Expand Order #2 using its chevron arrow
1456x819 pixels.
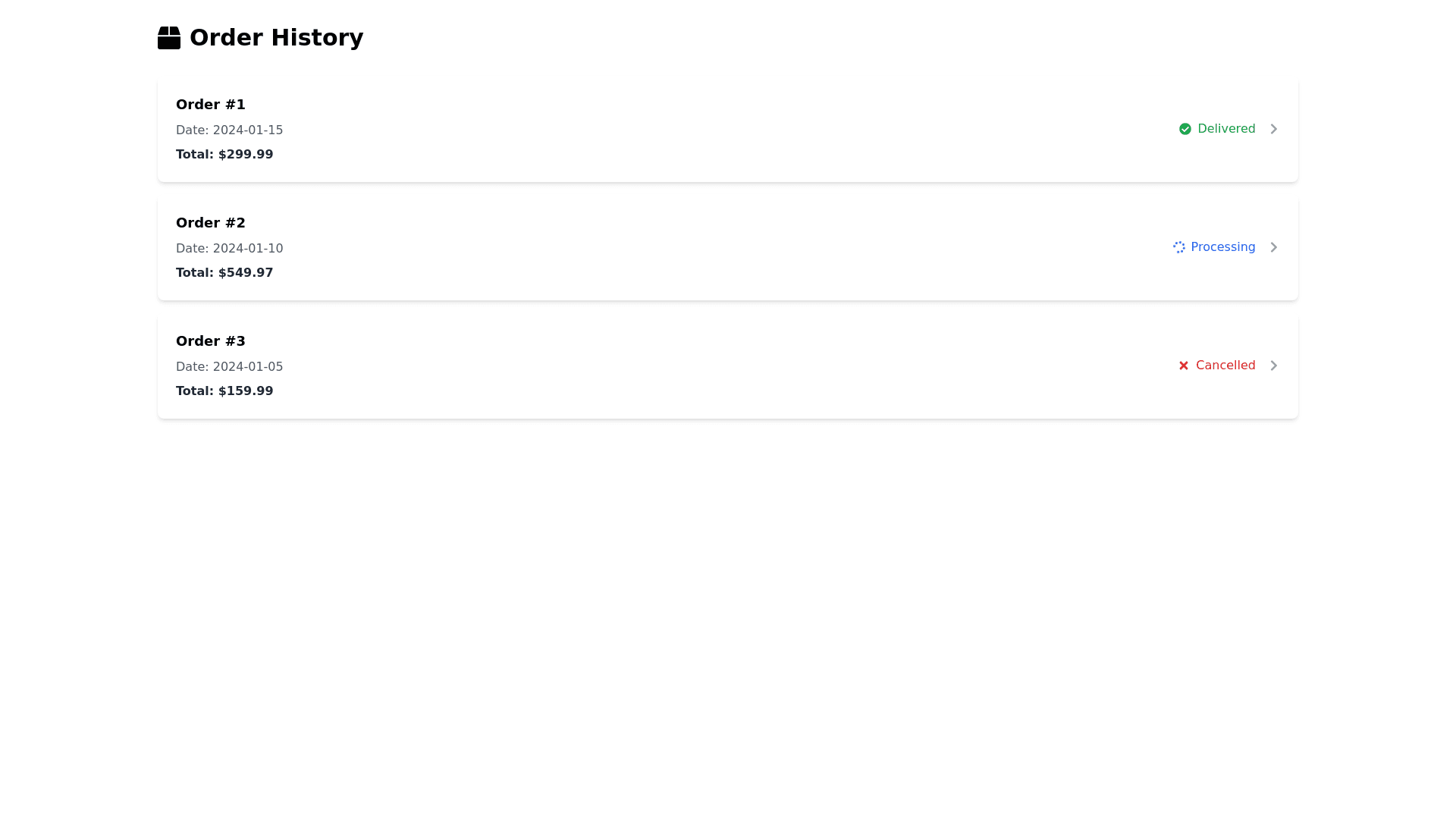[x=1274, y=247]
